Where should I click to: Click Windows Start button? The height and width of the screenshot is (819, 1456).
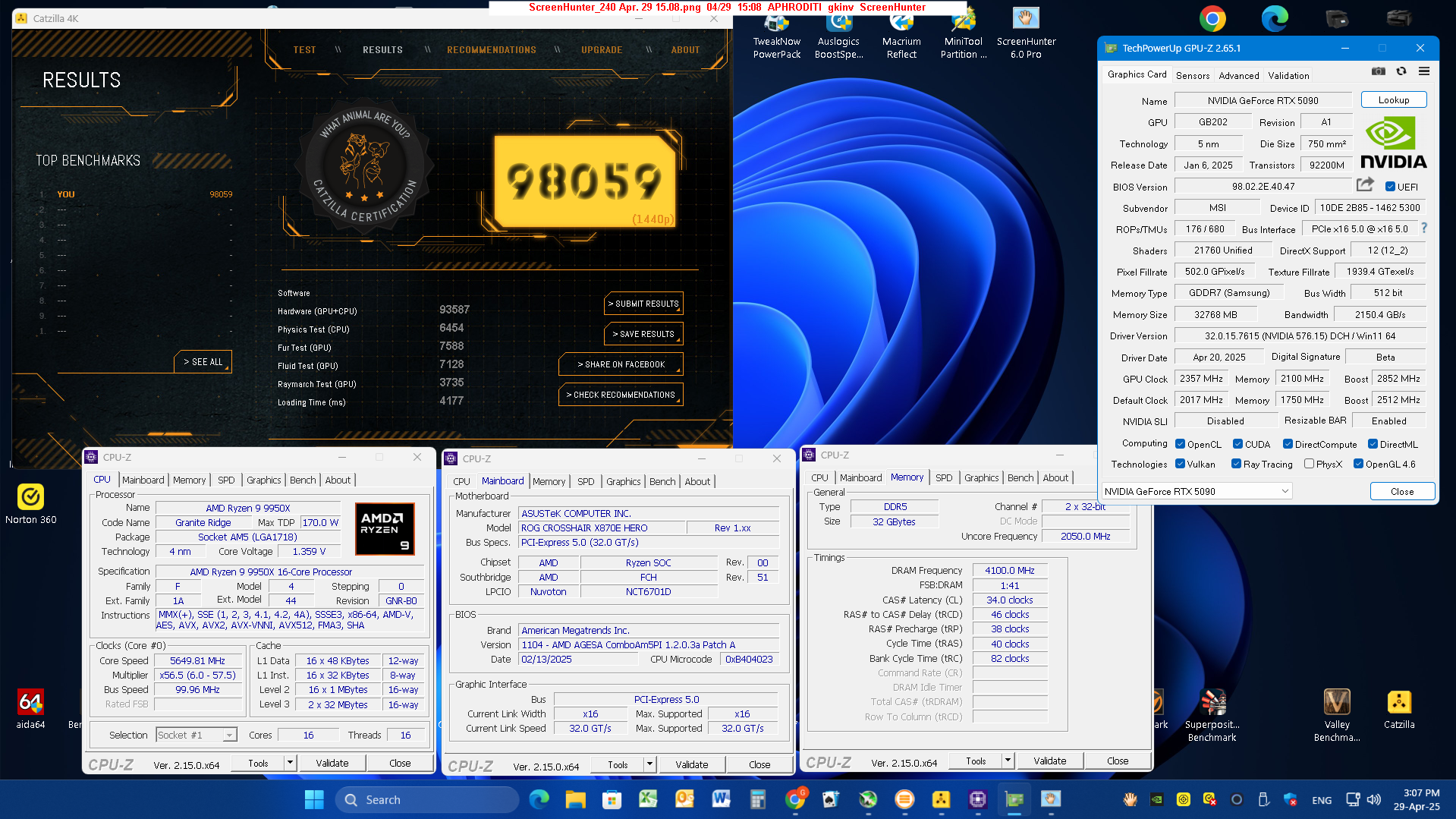314,799
